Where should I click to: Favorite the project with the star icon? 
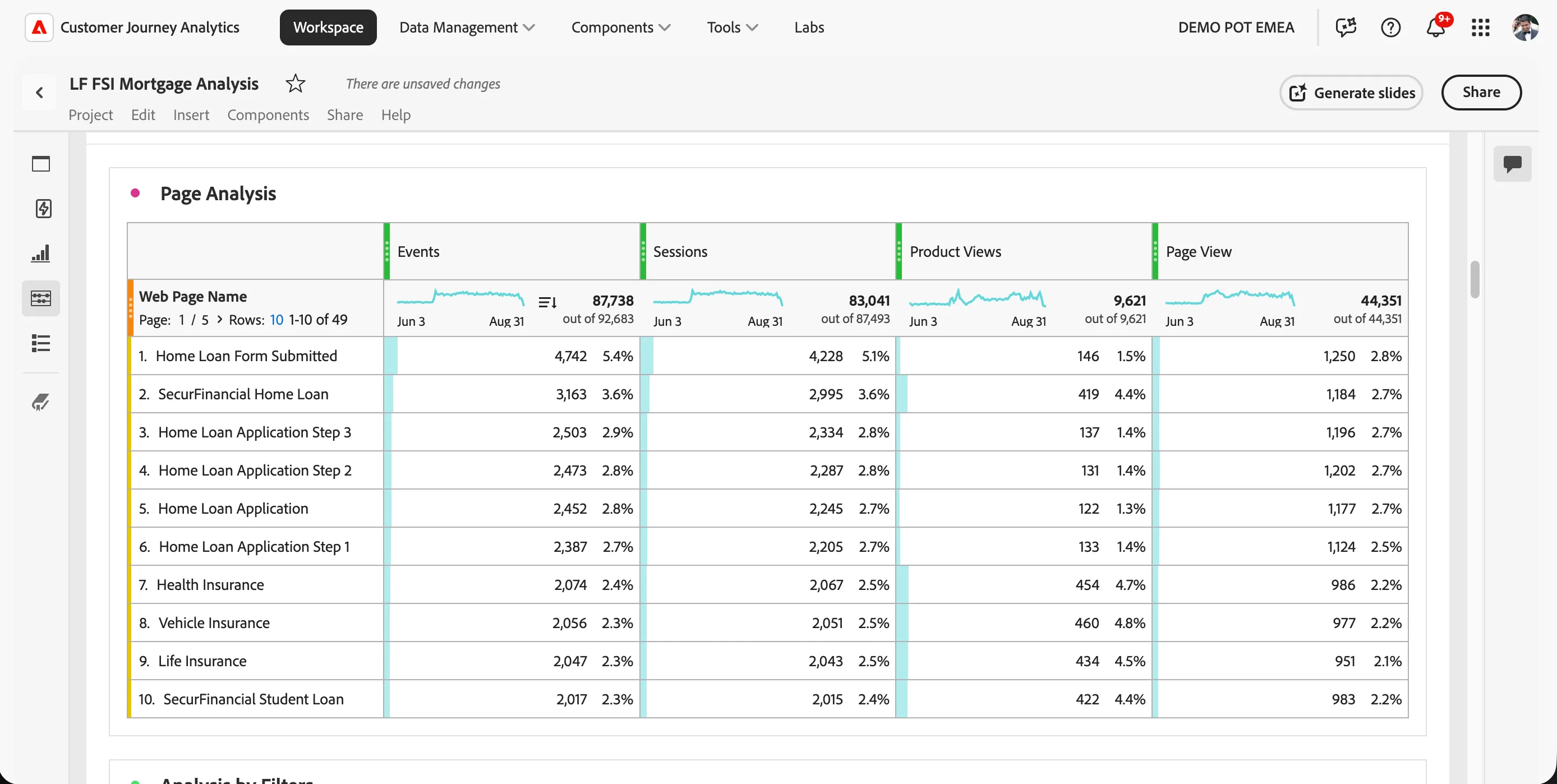tap(295, 84)
